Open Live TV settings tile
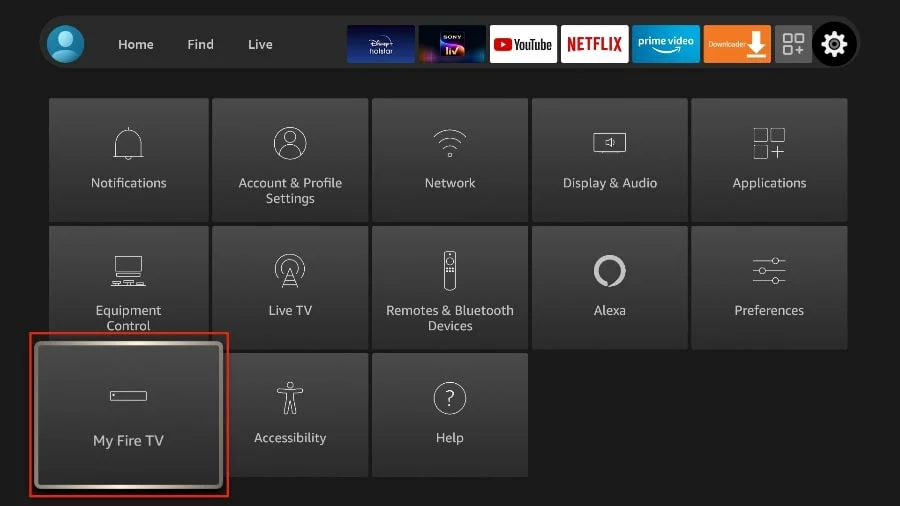900x506 pixels. pyautogui.click(x=290, y=287)
